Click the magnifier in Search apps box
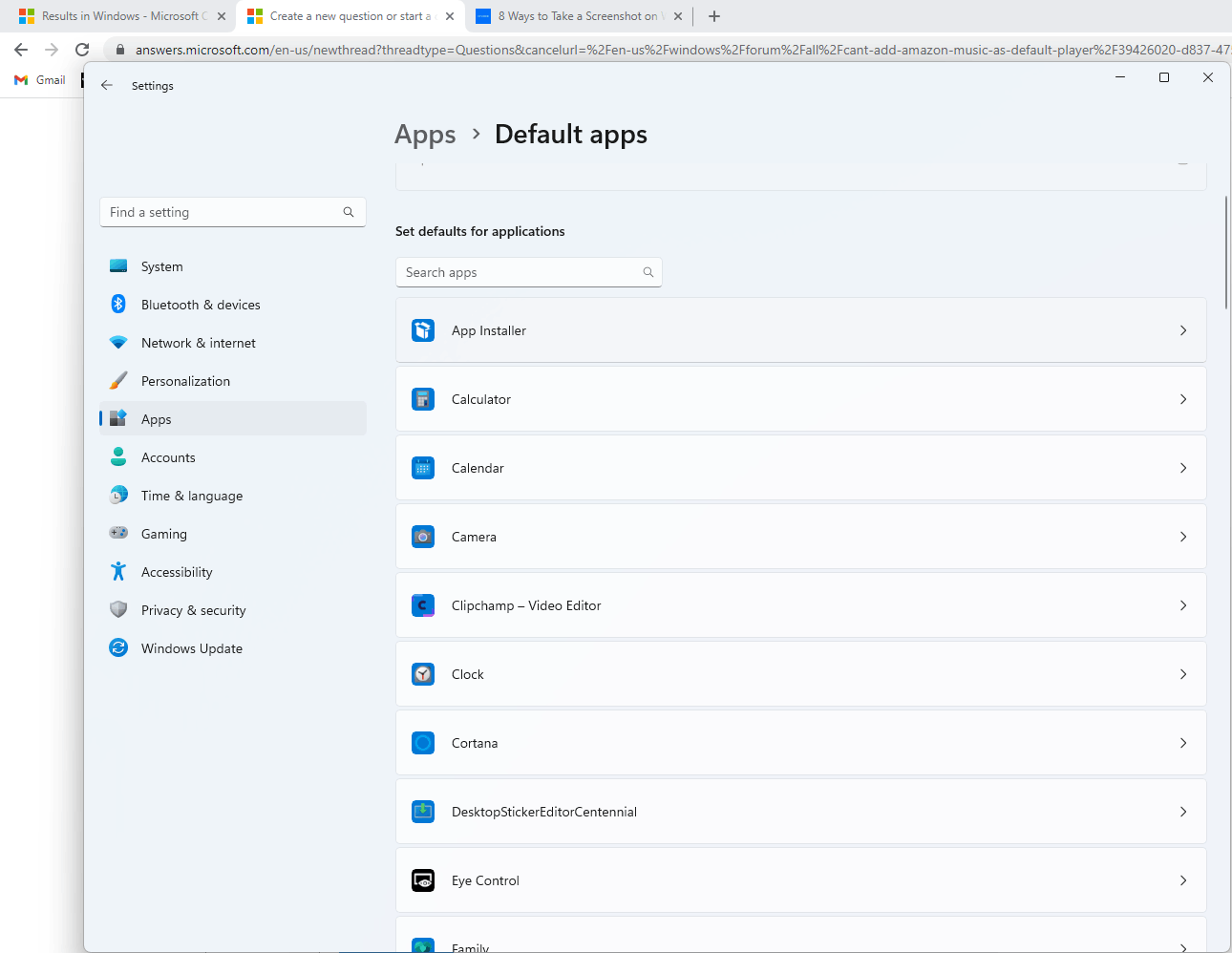This screenshot has width=1232, height=953. [x=648, y=272]
